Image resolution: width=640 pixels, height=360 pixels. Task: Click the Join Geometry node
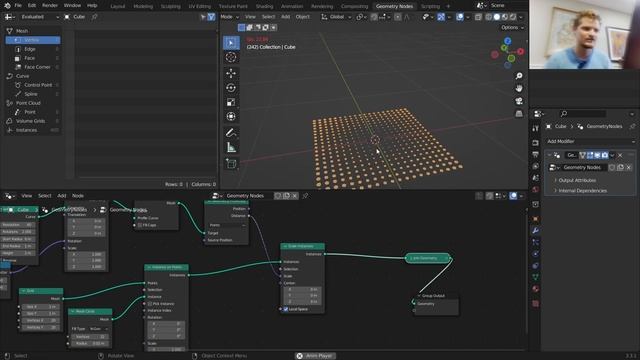point(427,258)
